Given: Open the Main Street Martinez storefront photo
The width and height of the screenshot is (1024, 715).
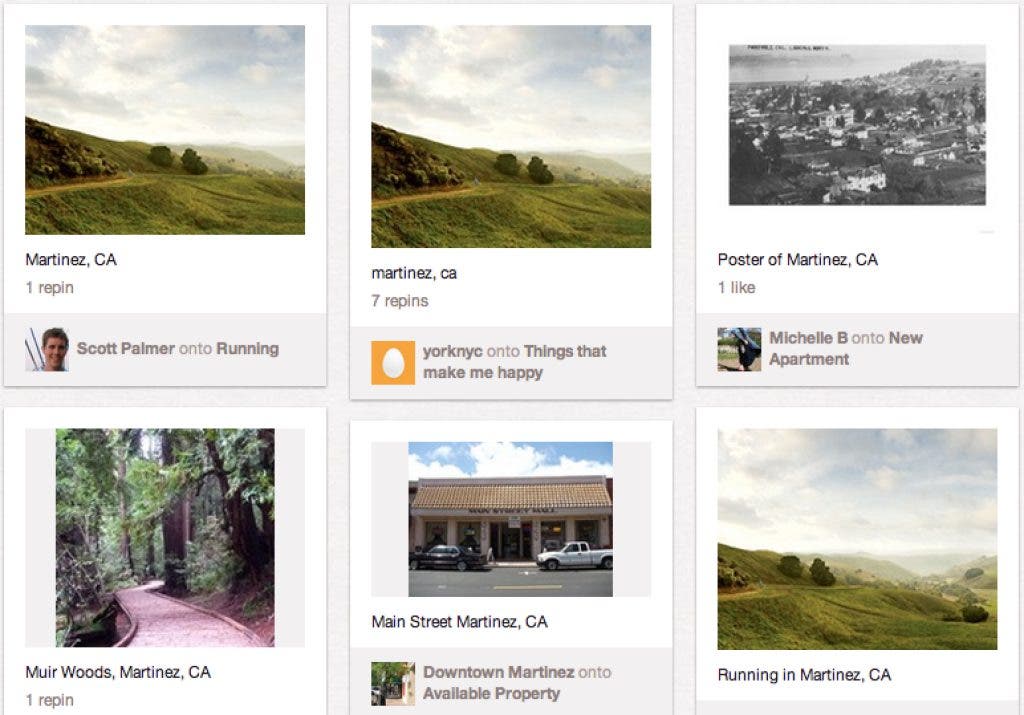Looking at the screenshot, I should point(511,519).
